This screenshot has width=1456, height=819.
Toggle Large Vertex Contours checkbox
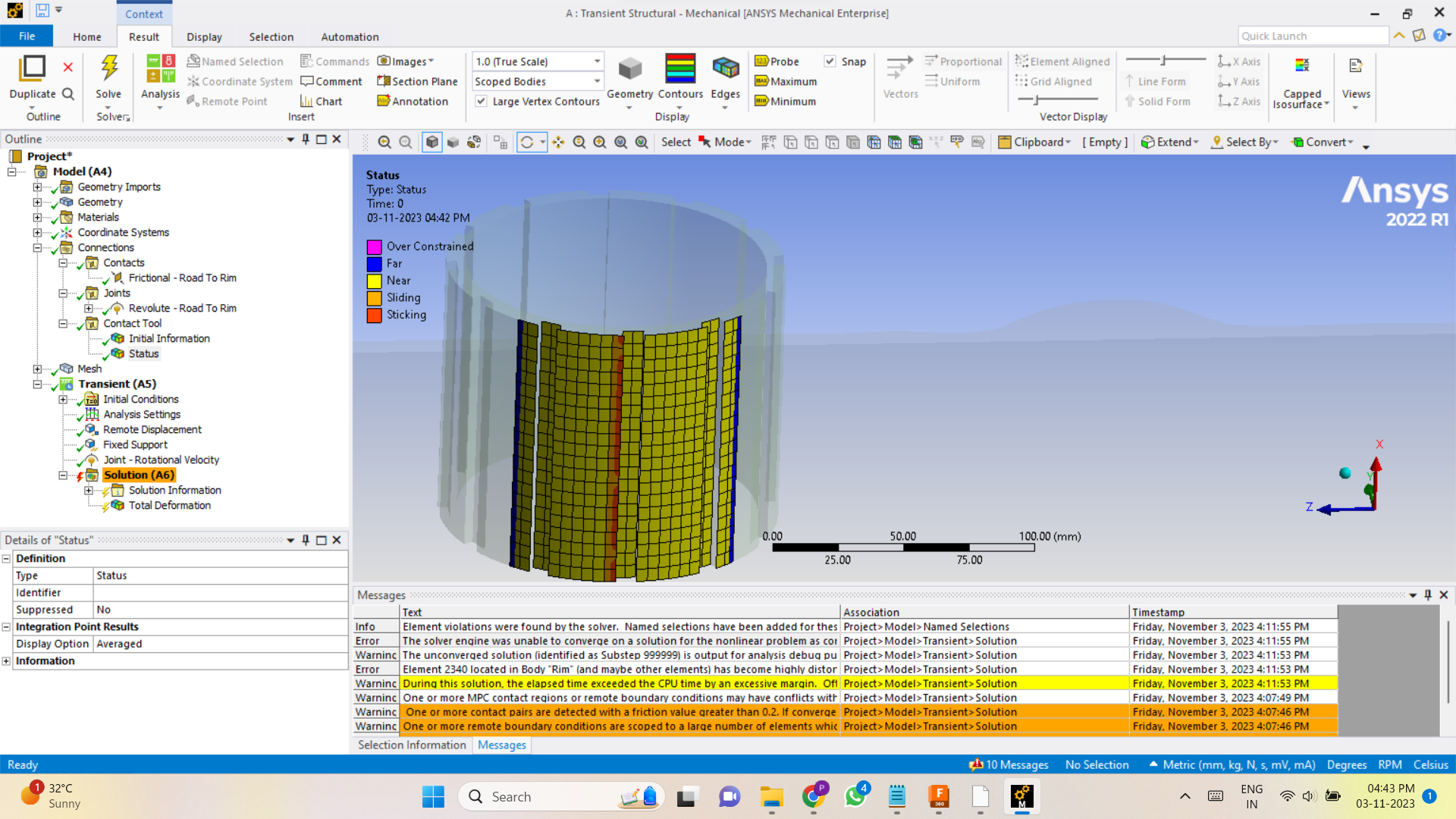[x=481, y=101]
